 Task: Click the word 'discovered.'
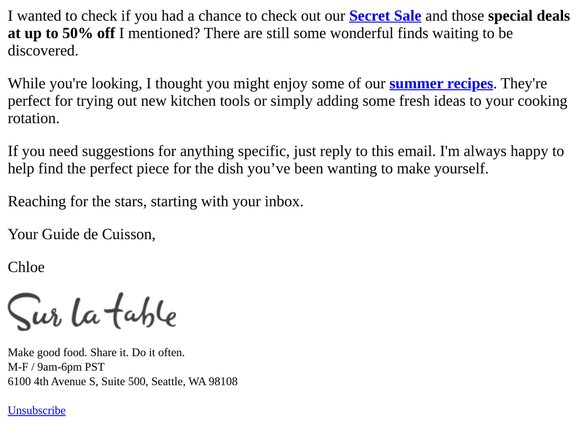(x=43, y=51)
